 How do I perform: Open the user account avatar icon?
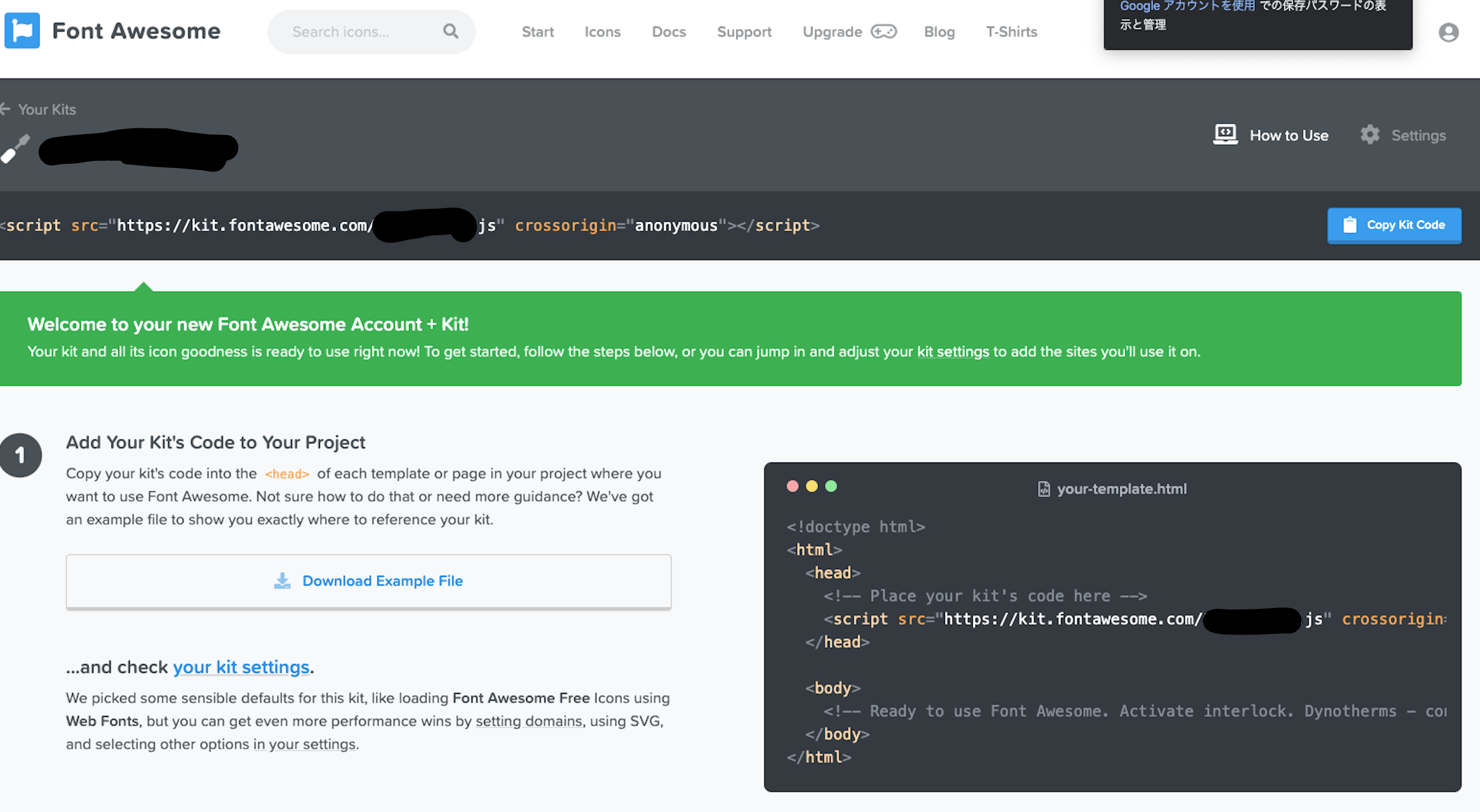pyautogui.click(x=1449, y=32)
